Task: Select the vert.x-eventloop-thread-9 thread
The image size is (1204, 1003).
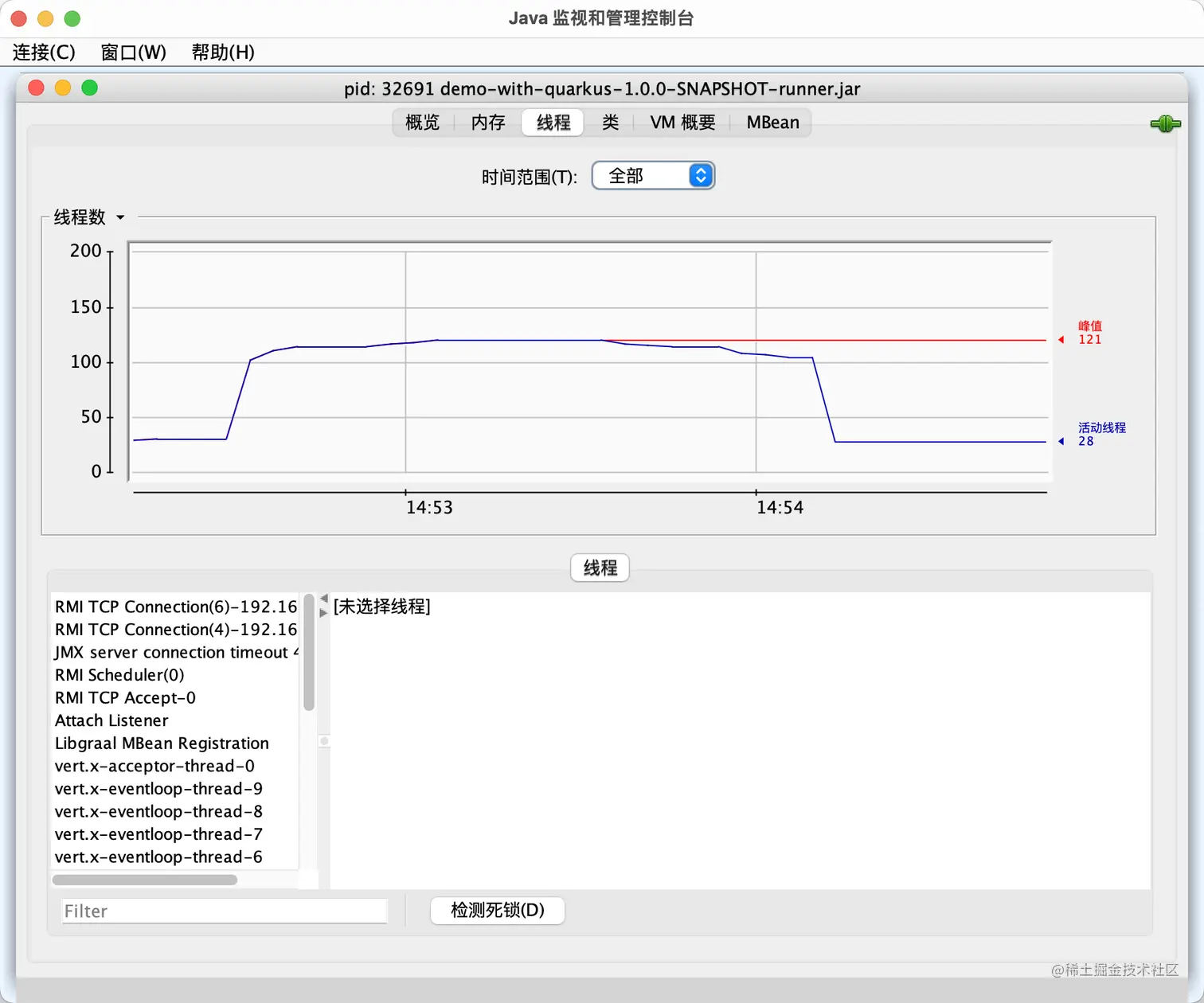Action: point(175,789)
